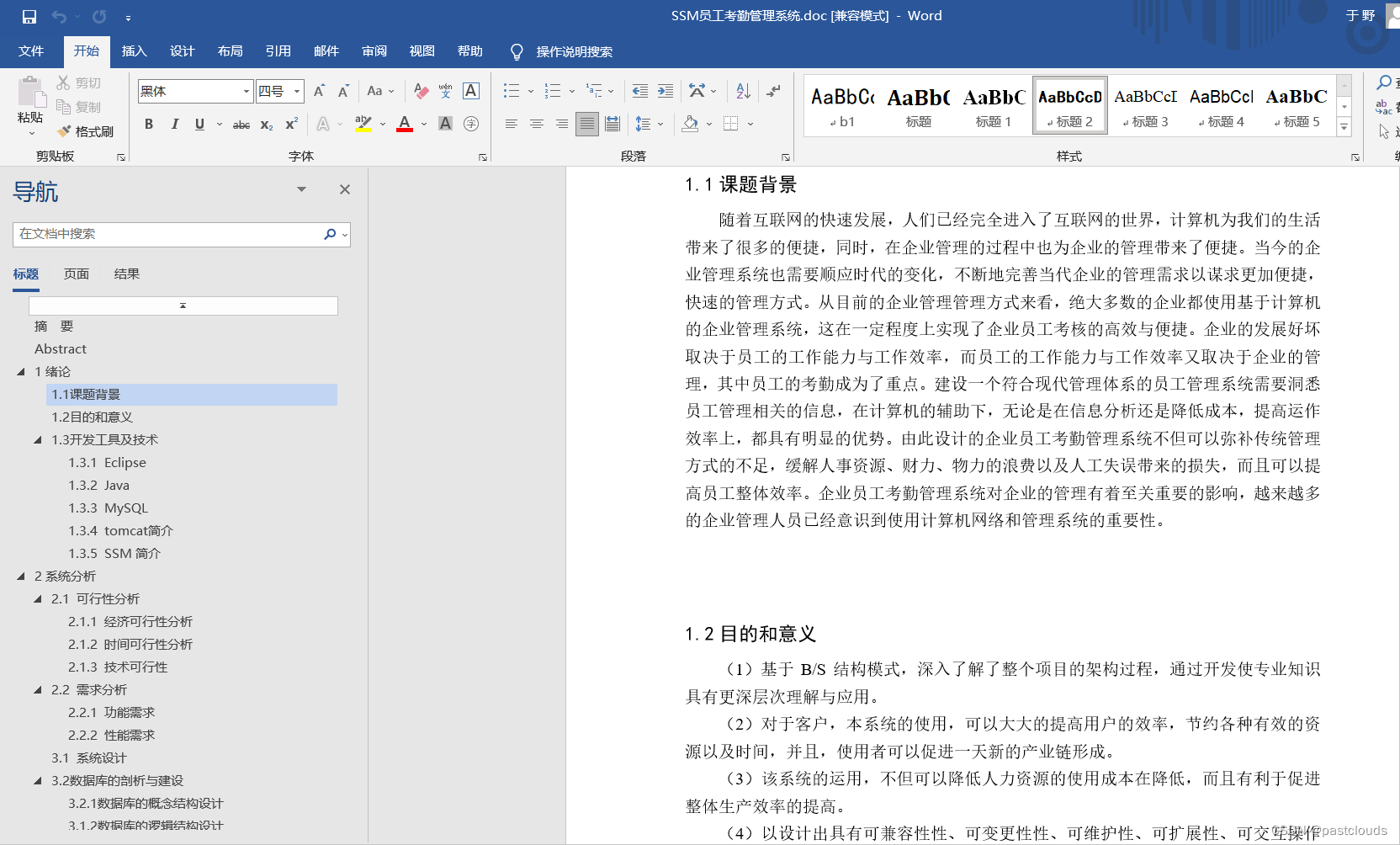Screen dimensions: 1400x845
Task: Switch to the 插入 ribbon tab
Action: click(x=134, y=50)
